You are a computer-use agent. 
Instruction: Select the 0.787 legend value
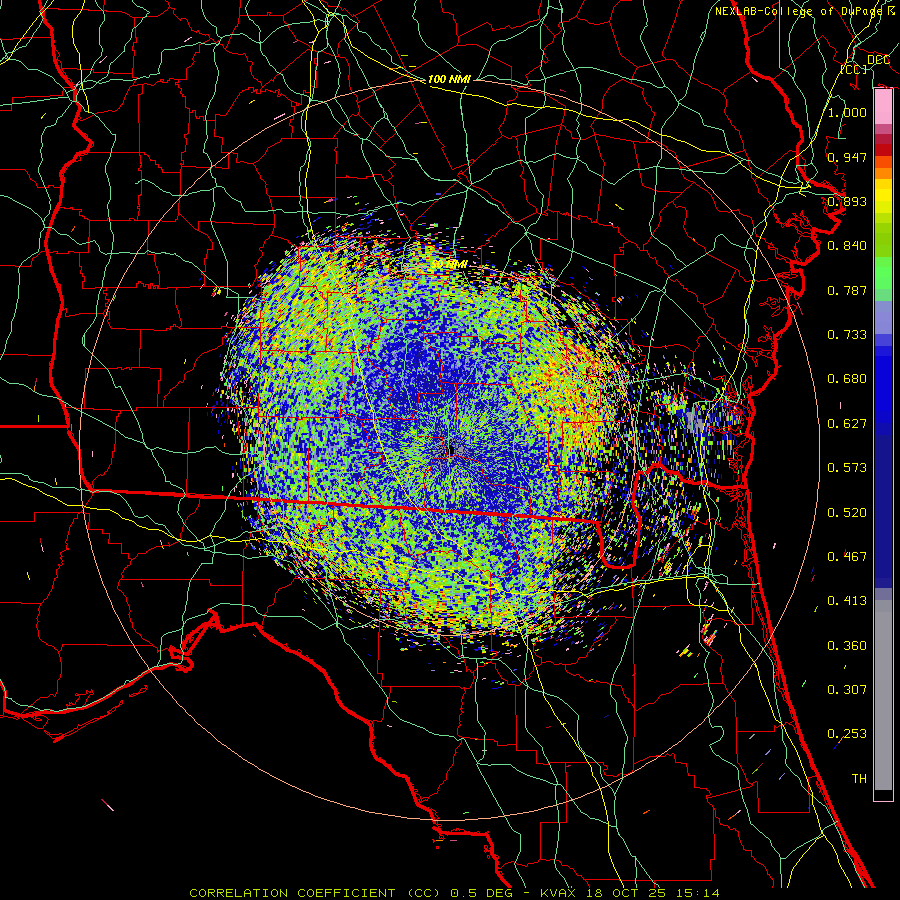click(847, 290)
